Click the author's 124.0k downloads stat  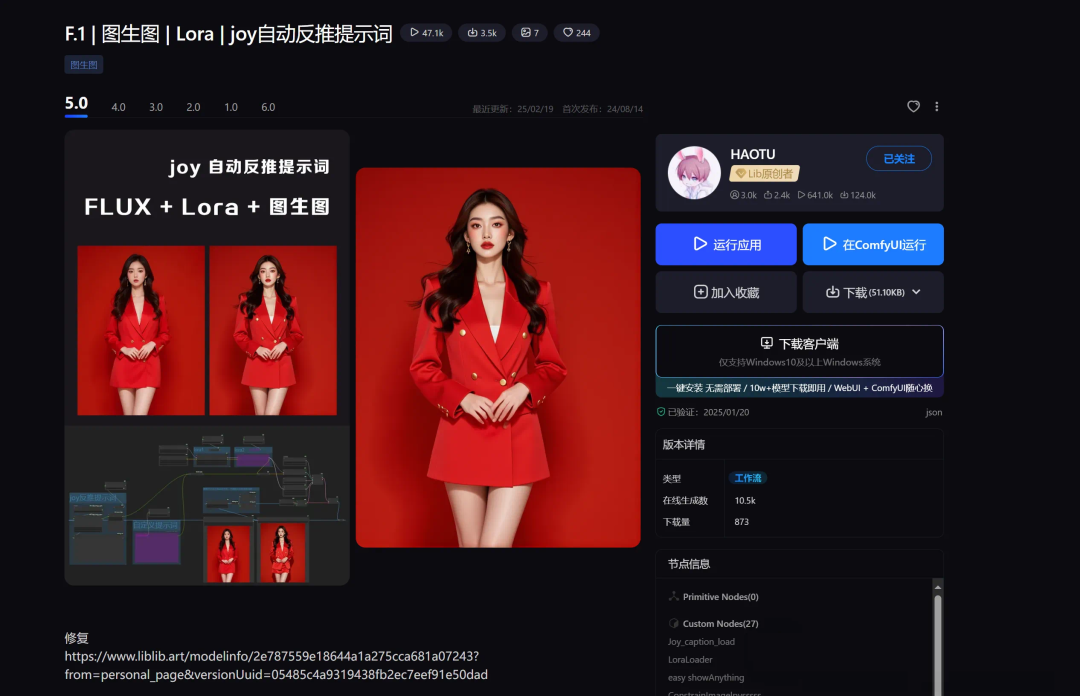(x=858, y=195)
